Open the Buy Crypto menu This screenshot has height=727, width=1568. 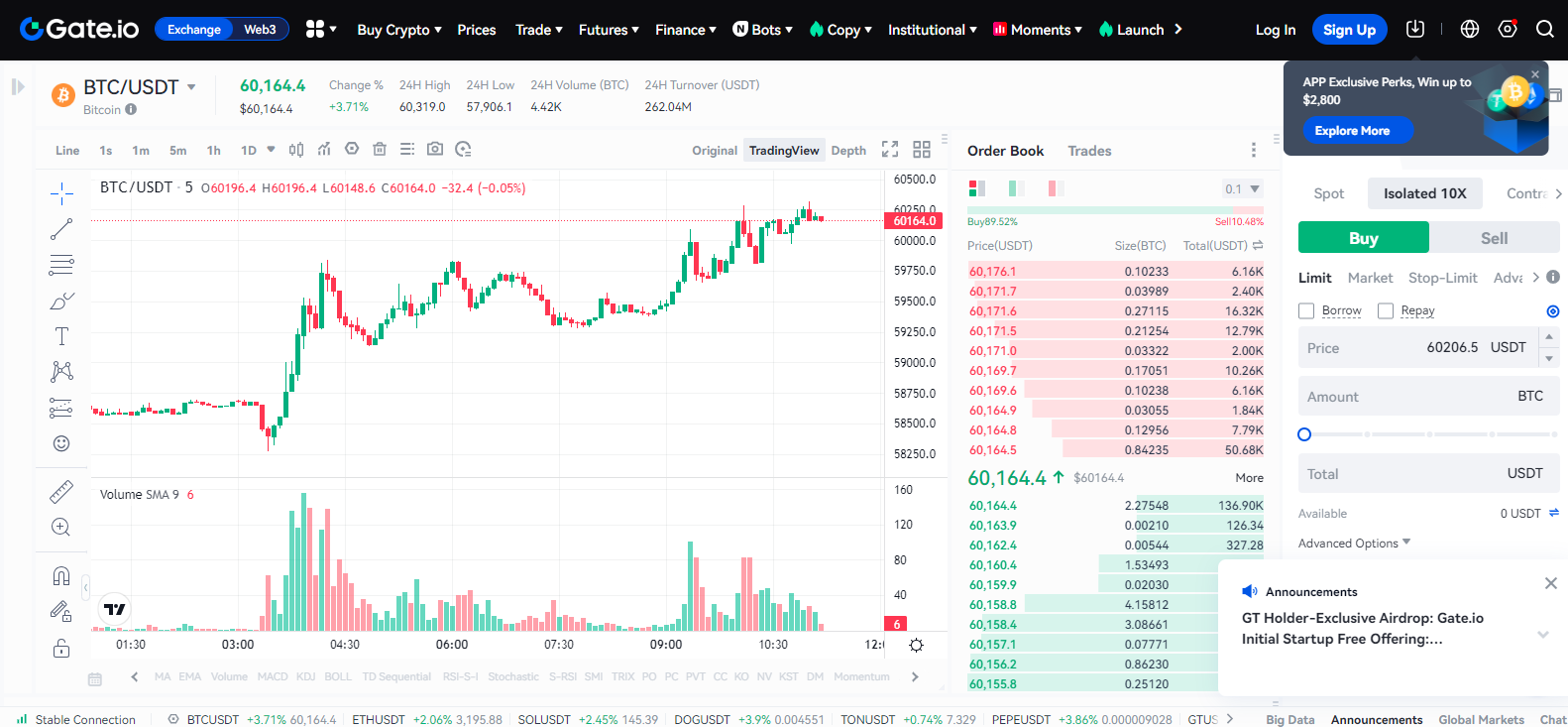(399, 30)
